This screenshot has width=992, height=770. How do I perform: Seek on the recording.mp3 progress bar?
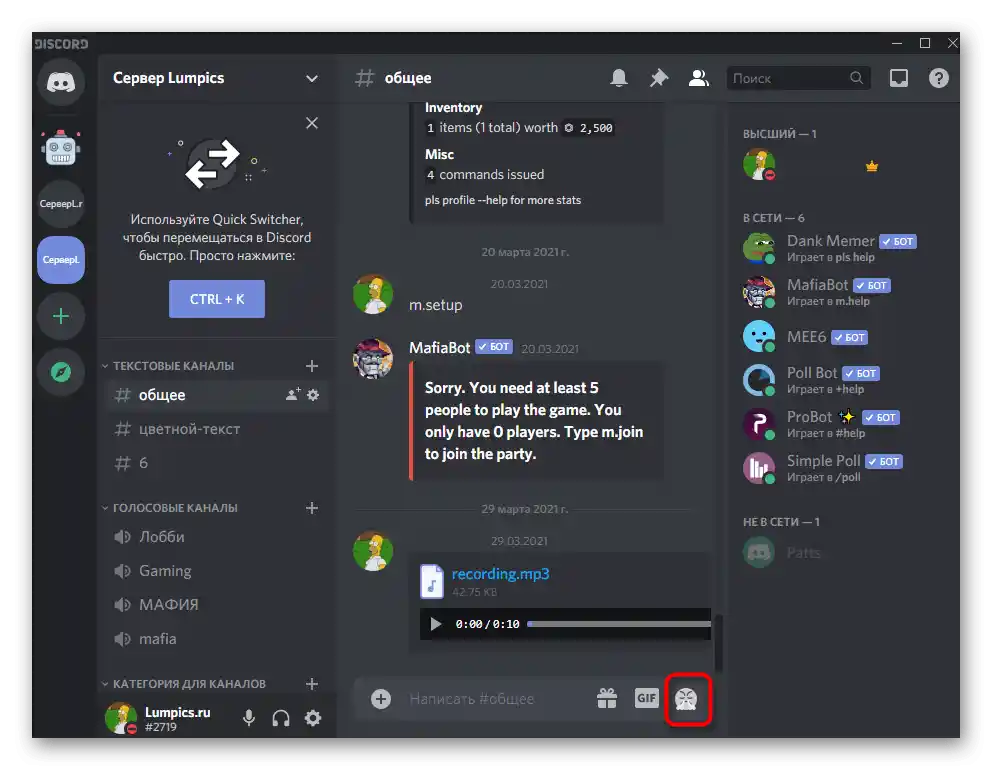pos(619,624)
